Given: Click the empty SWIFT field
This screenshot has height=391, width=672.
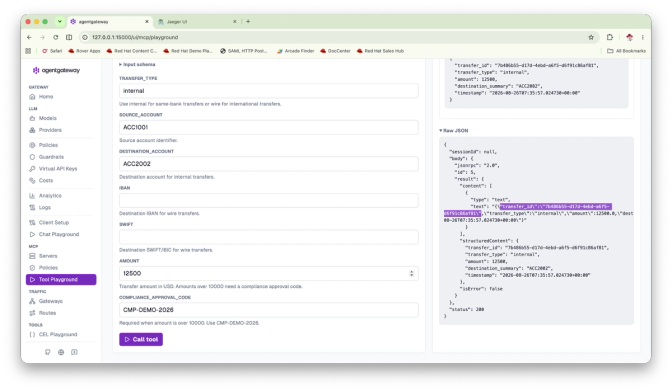Looking at the screenshot, I should (x=269, y=237).
